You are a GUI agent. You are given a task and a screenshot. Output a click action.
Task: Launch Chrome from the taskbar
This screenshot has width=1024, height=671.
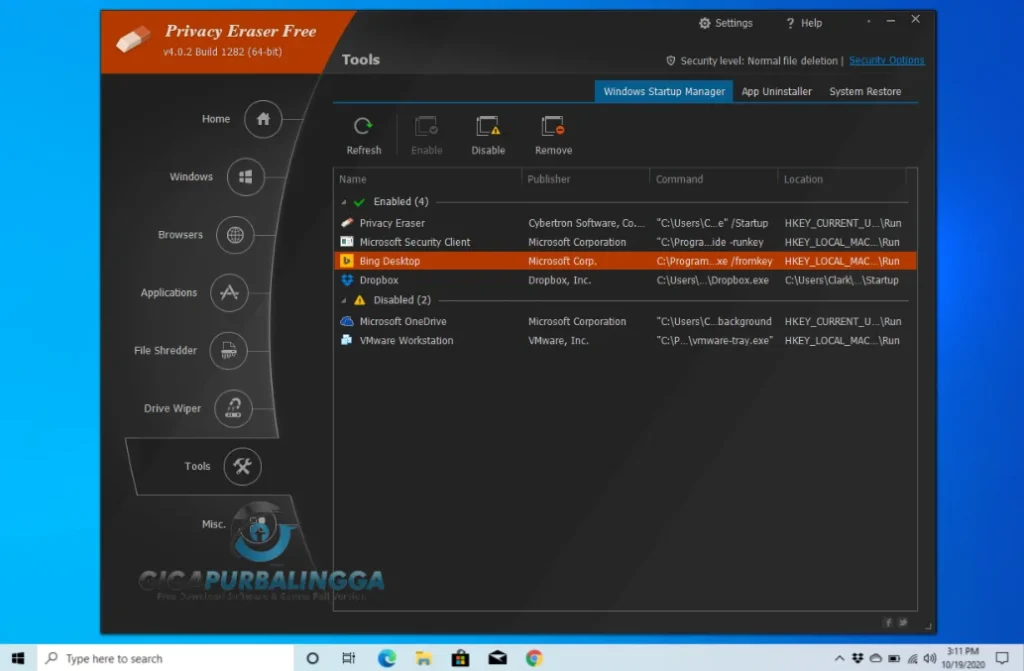pyautogui.click(x=533, y=658)
